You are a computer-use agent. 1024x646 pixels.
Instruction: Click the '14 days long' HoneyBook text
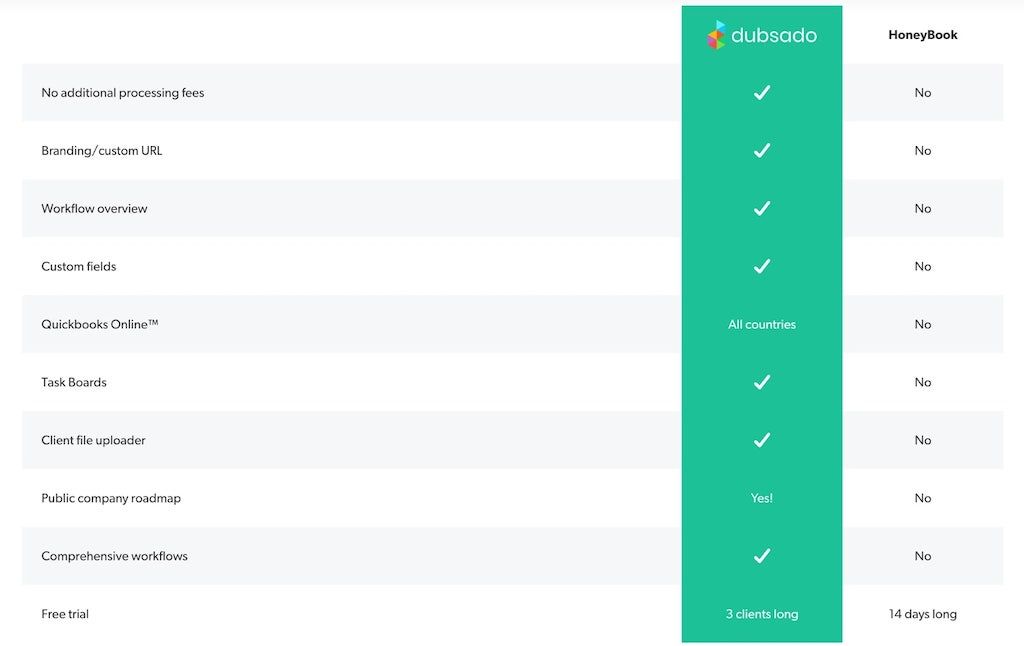[922, 614]
